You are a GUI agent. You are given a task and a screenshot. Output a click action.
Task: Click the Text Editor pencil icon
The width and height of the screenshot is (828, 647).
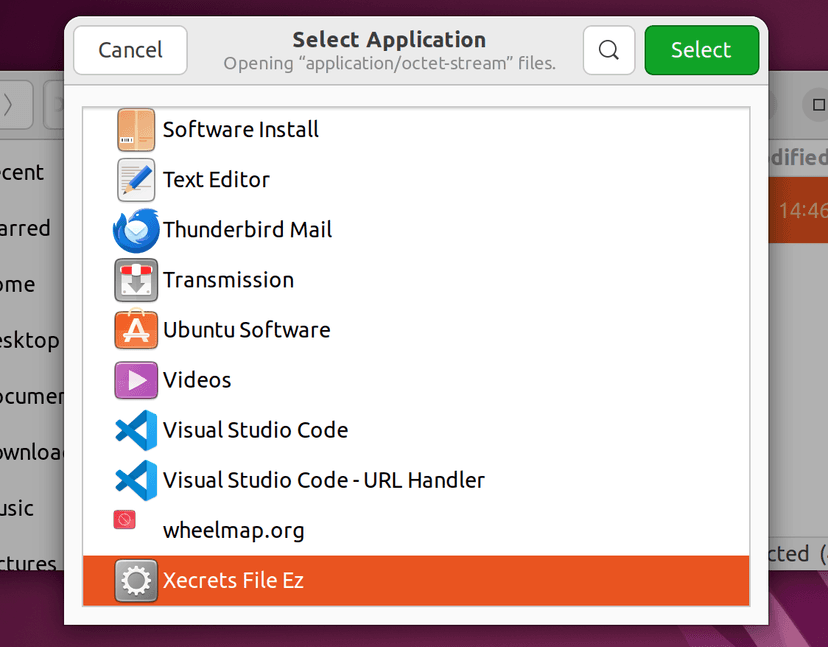pos(136,180)
